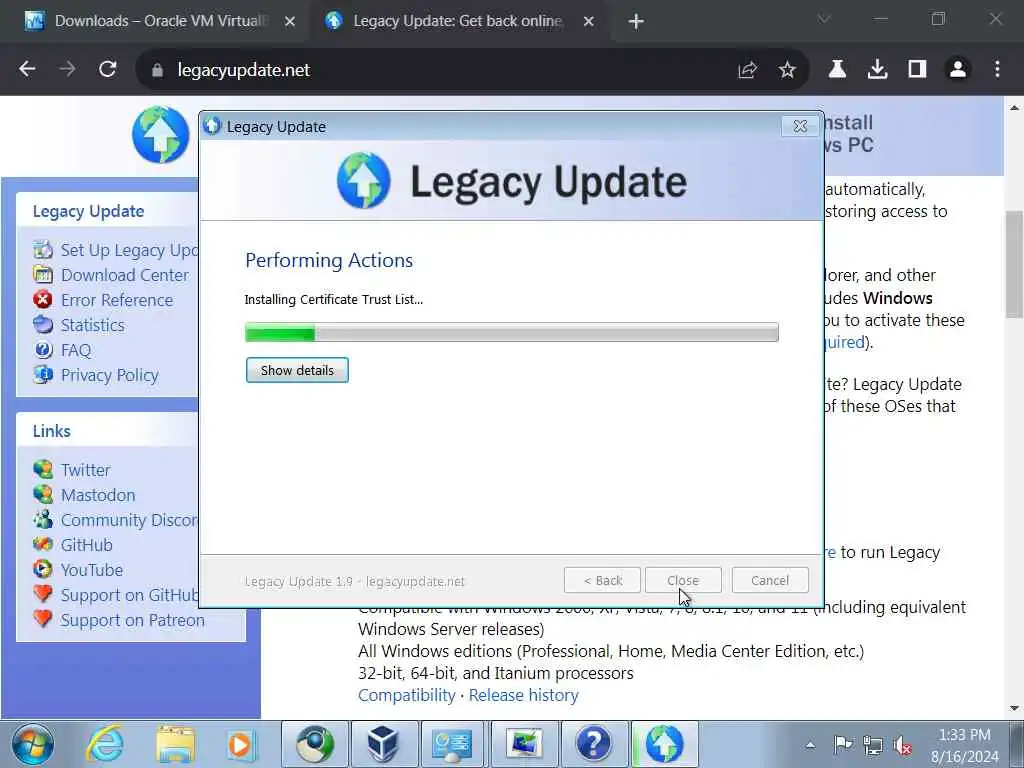Click Show details button in installer
Image resolution: width=1024 pixels, height=768 pixels.
coord(297,370)
